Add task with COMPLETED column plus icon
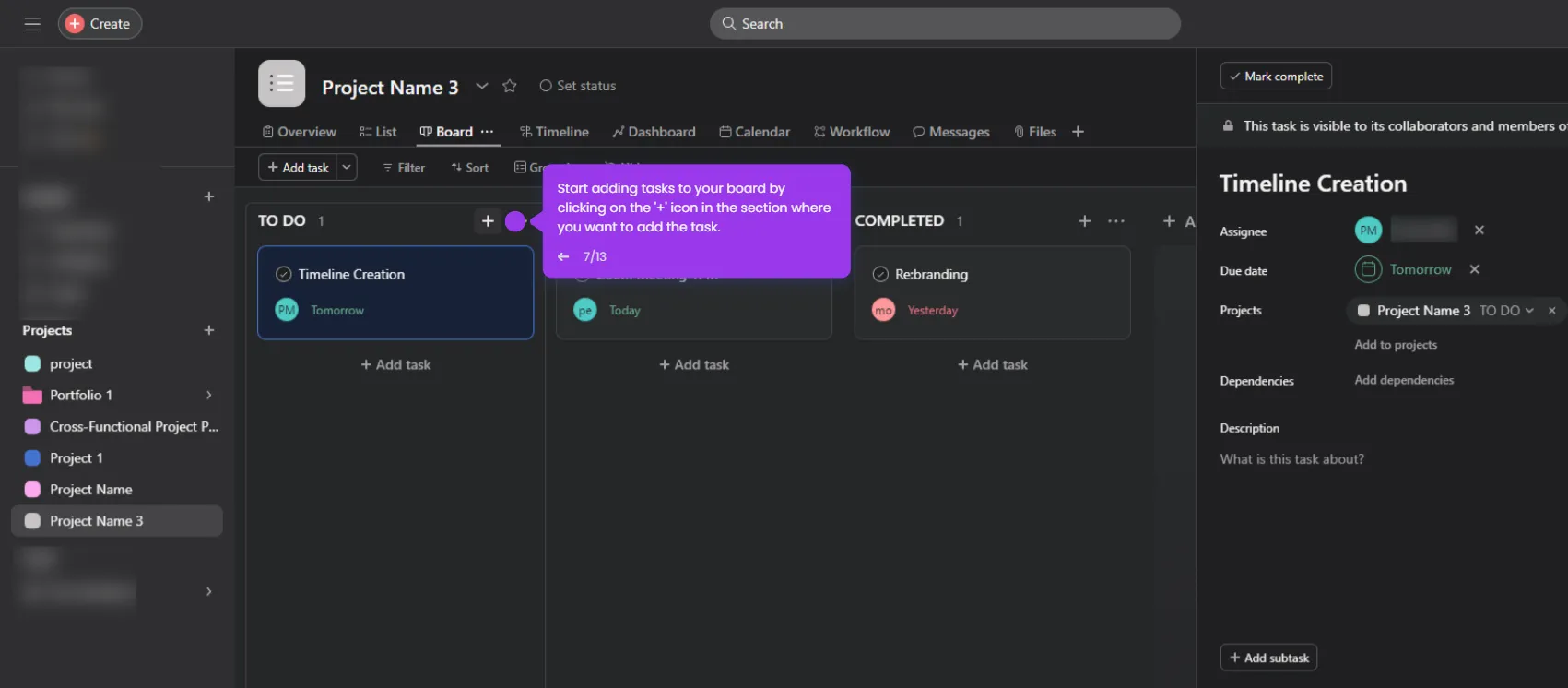This screenshot has width=1568, height=688. [1085, 221]
